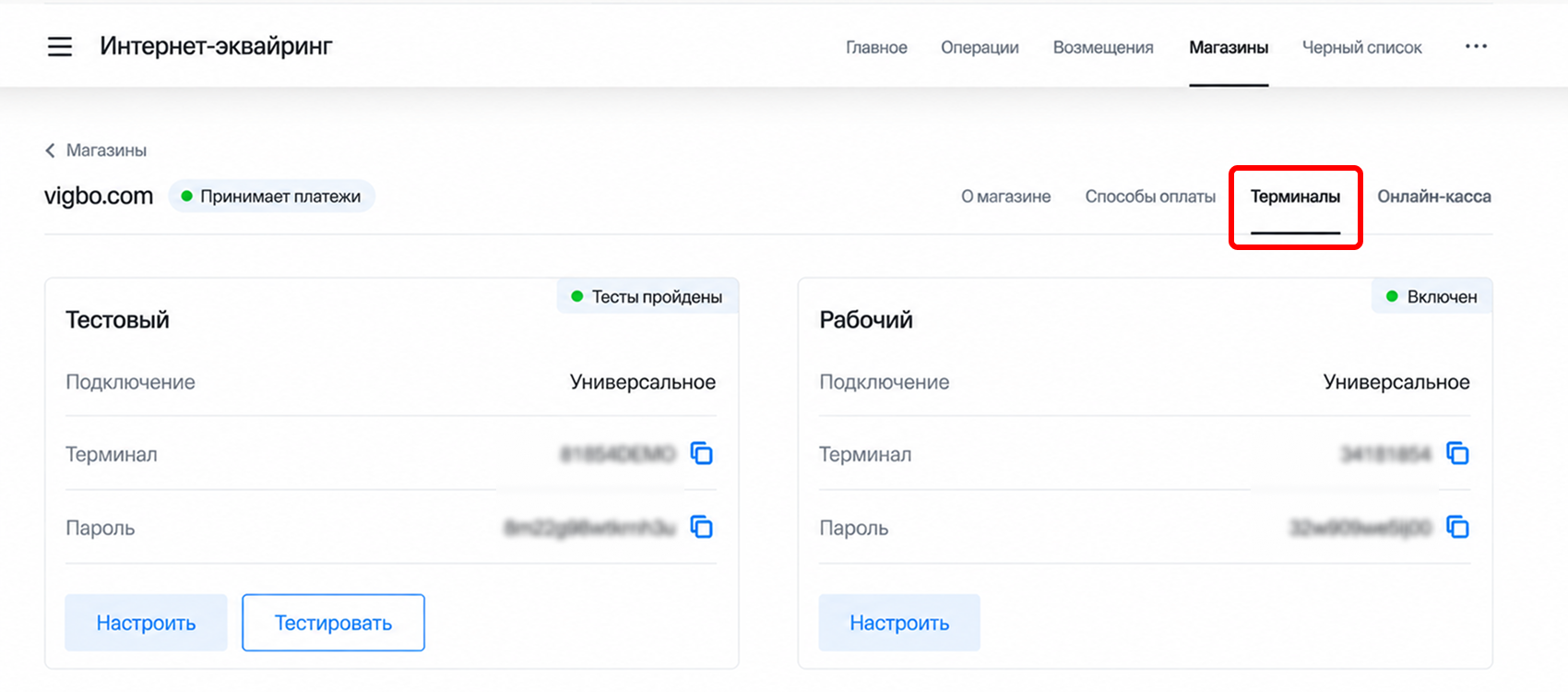Click the Интернет-эквайринг page title
This screenshot has width=1568, height=692.
pyautogui.click(x=216, y=46)
